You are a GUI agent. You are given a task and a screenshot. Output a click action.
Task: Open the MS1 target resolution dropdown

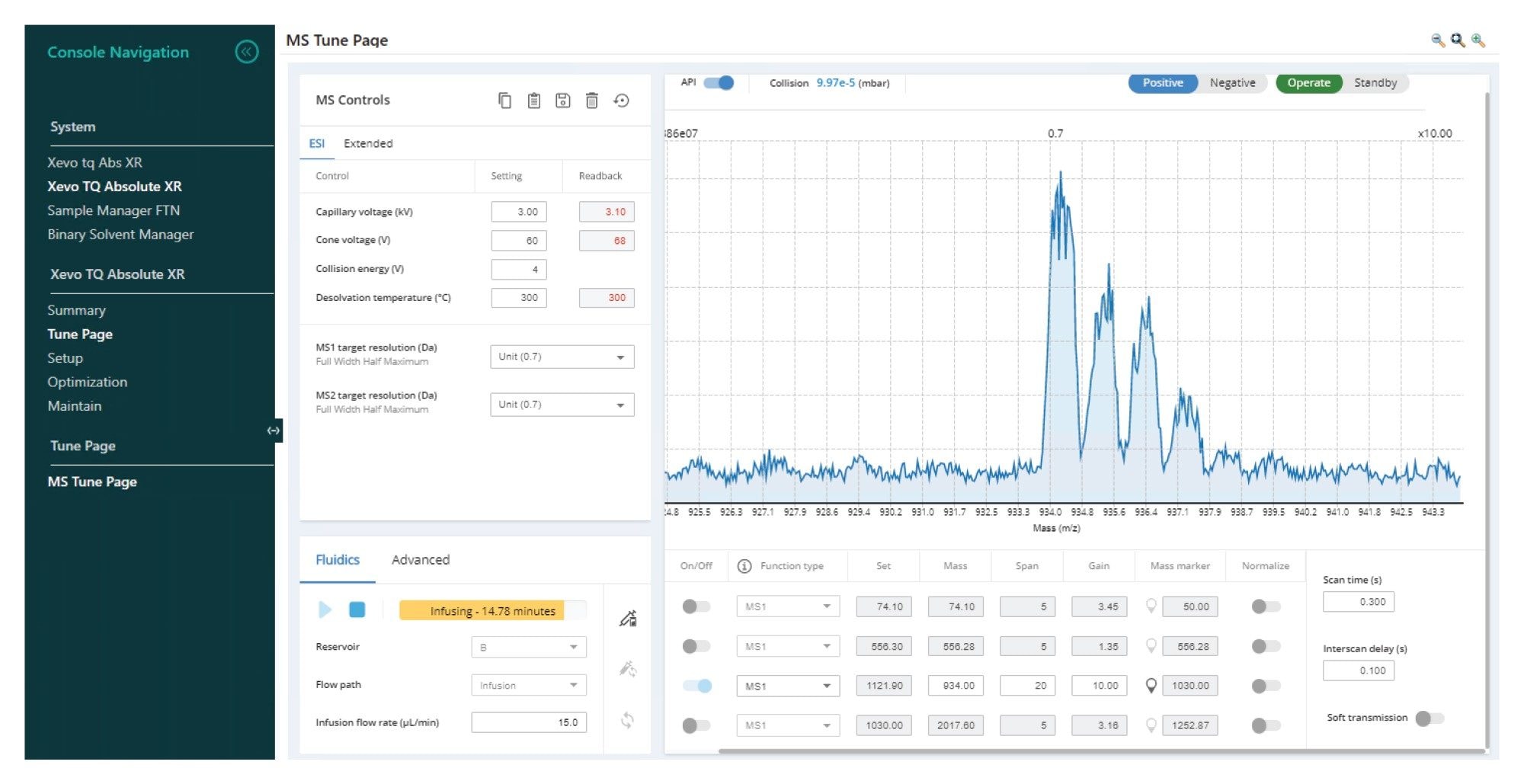(562, 357)
